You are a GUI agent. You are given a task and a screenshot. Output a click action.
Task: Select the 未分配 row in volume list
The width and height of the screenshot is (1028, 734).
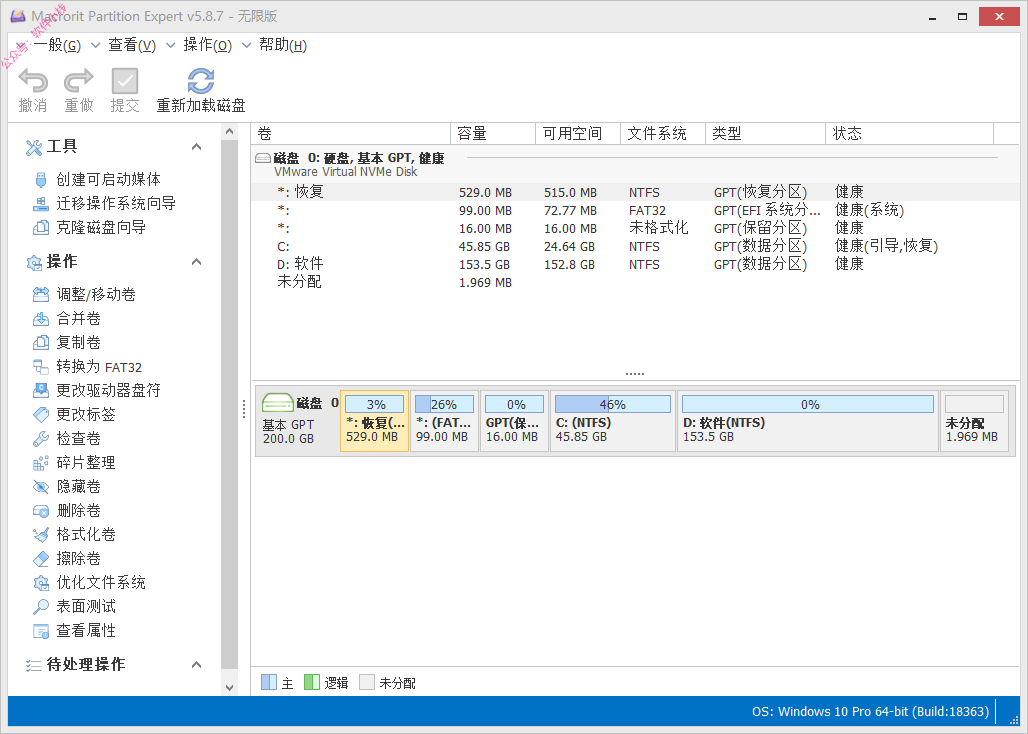[x=636, y=282]
